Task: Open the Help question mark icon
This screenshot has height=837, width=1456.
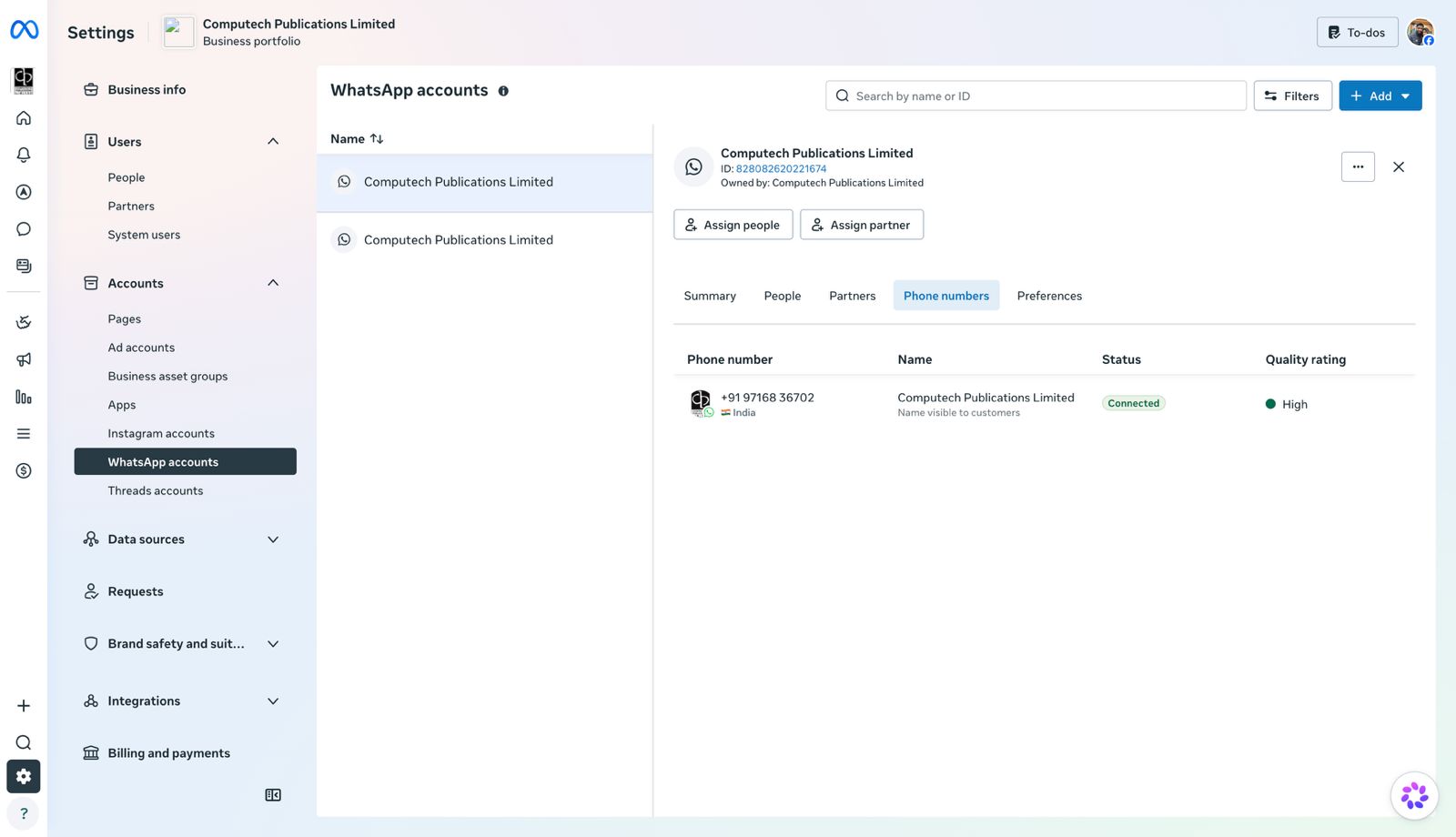Action: pyautogui.click(x=24, y=813)
